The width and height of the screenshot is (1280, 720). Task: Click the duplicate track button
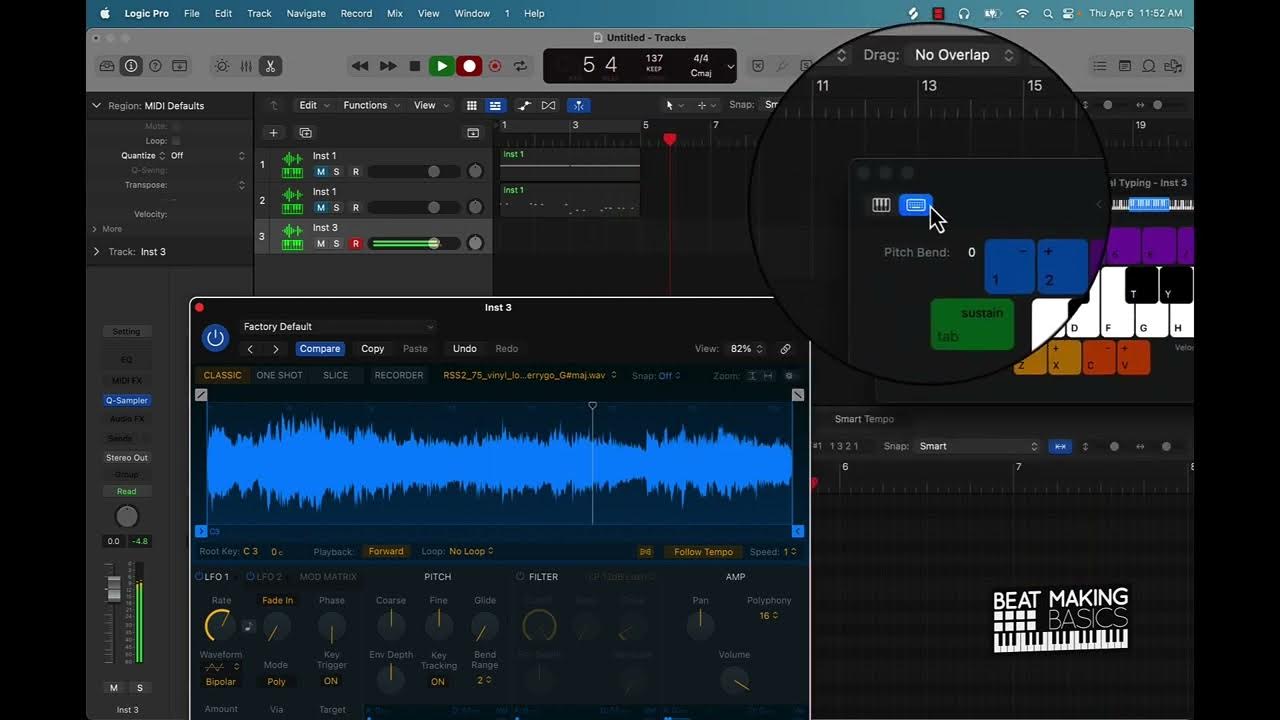click(x=306, y=132)
